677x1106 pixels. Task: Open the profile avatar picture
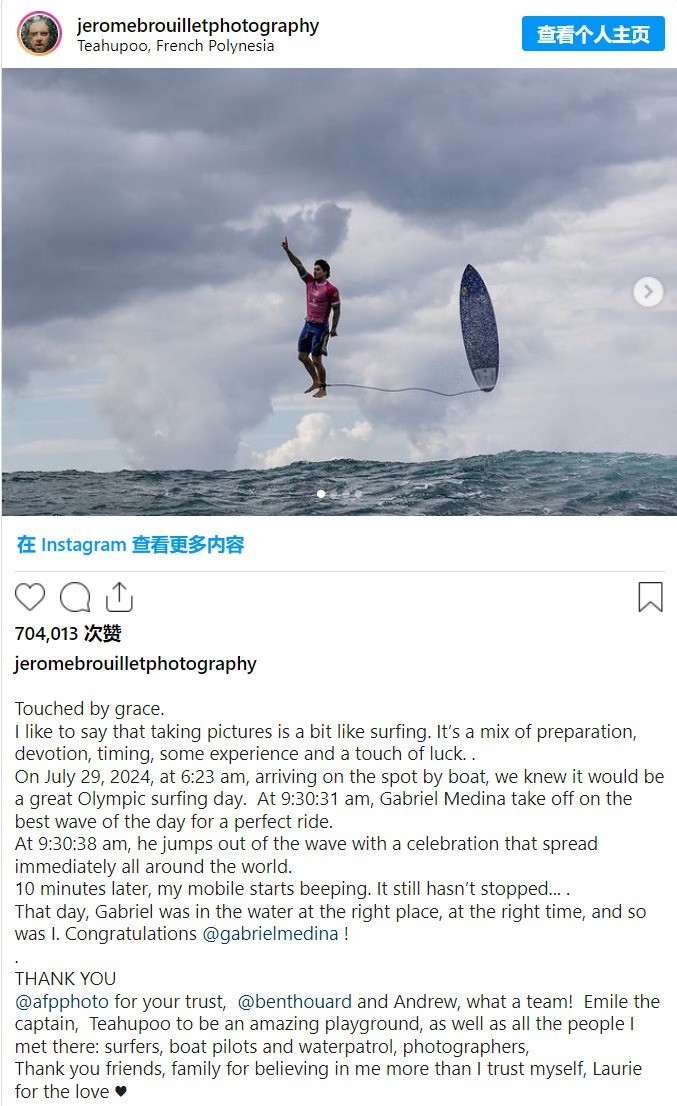(39, 33)
